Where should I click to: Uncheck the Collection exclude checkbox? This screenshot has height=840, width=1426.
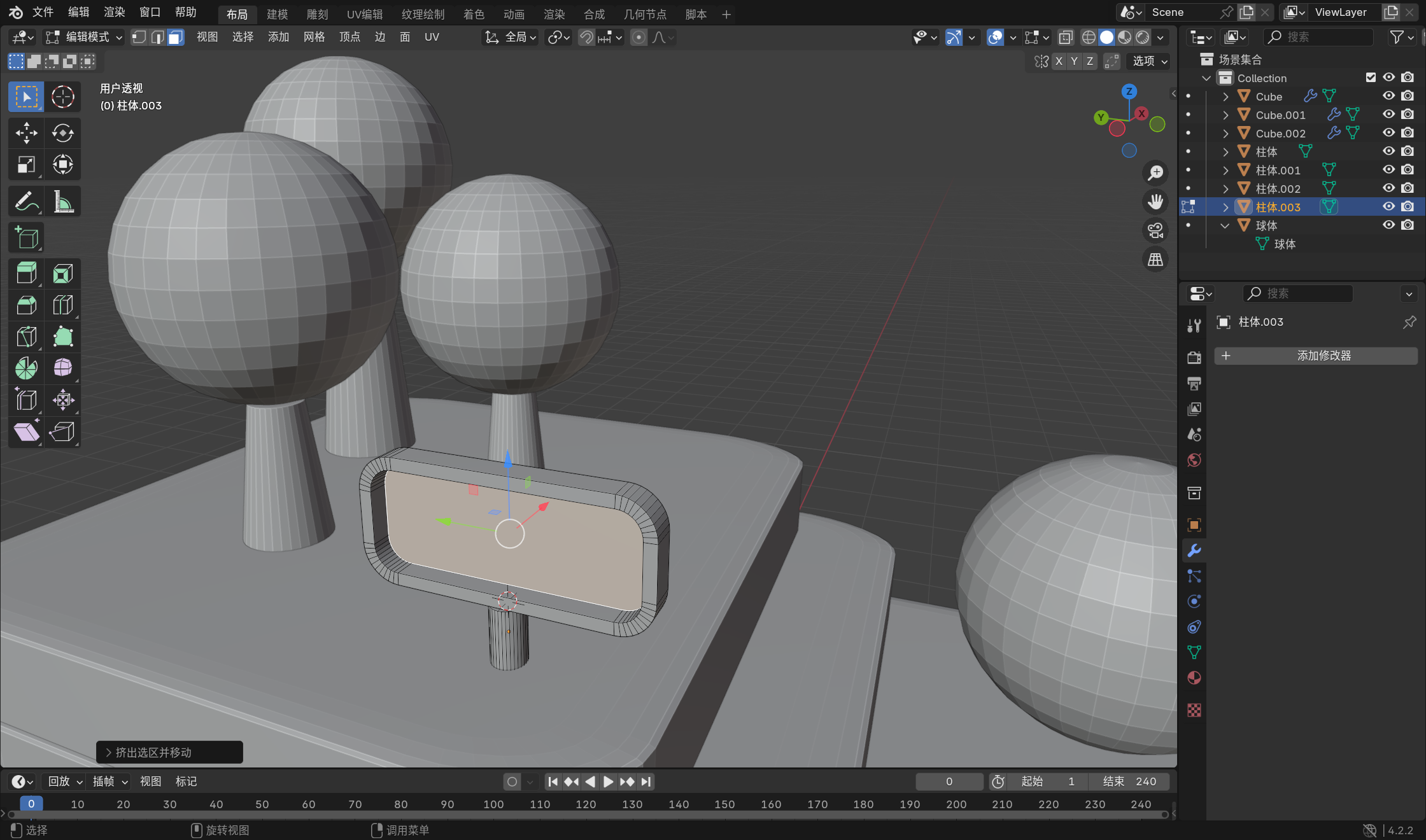1371,78
